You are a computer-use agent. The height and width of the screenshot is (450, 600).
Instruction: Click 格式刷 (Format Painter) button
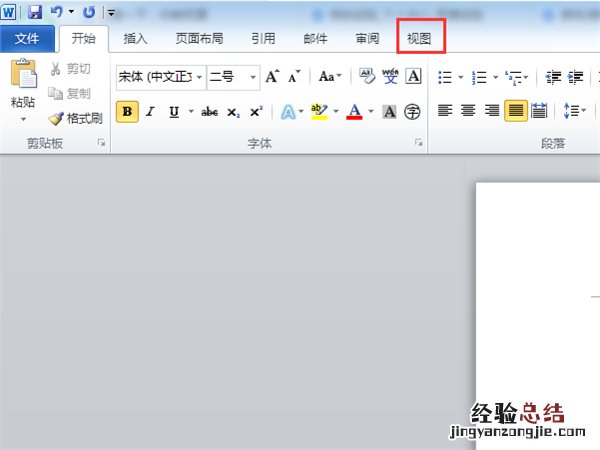(76, 118)
